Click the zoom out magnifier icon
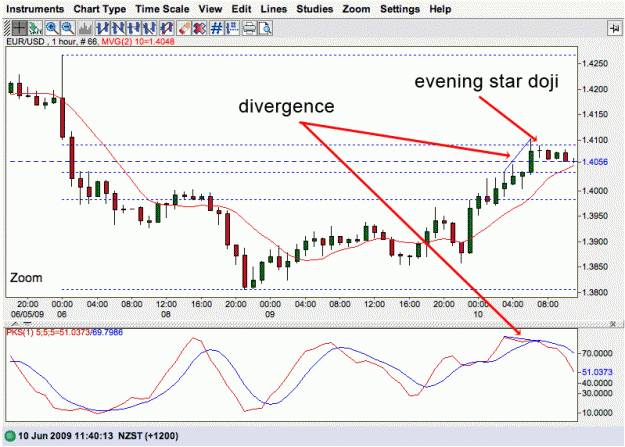 (68, 28)
